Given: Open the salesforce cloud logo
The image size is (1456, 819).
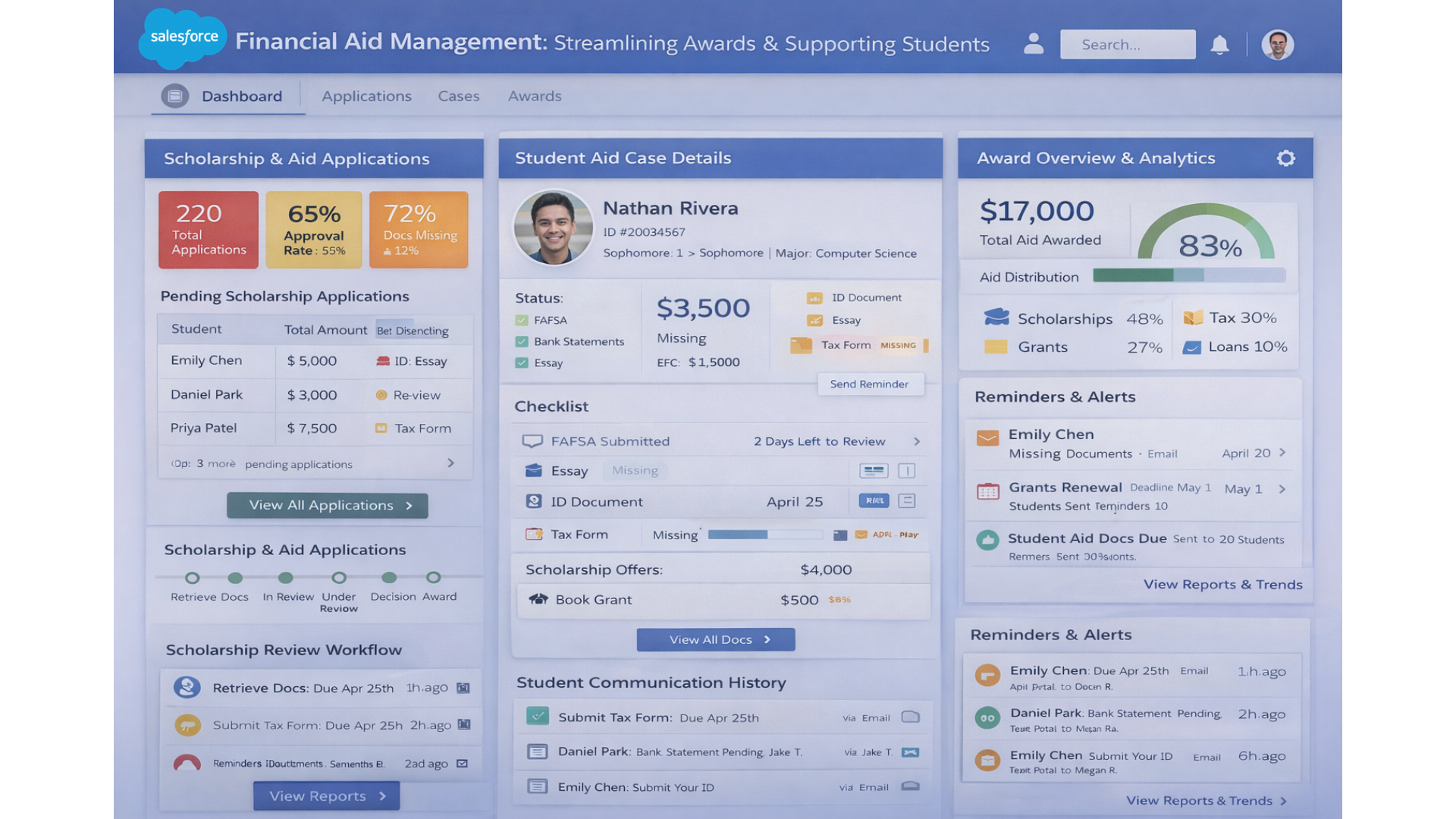Looking at the screenshot, I should (x=182, y=36).
